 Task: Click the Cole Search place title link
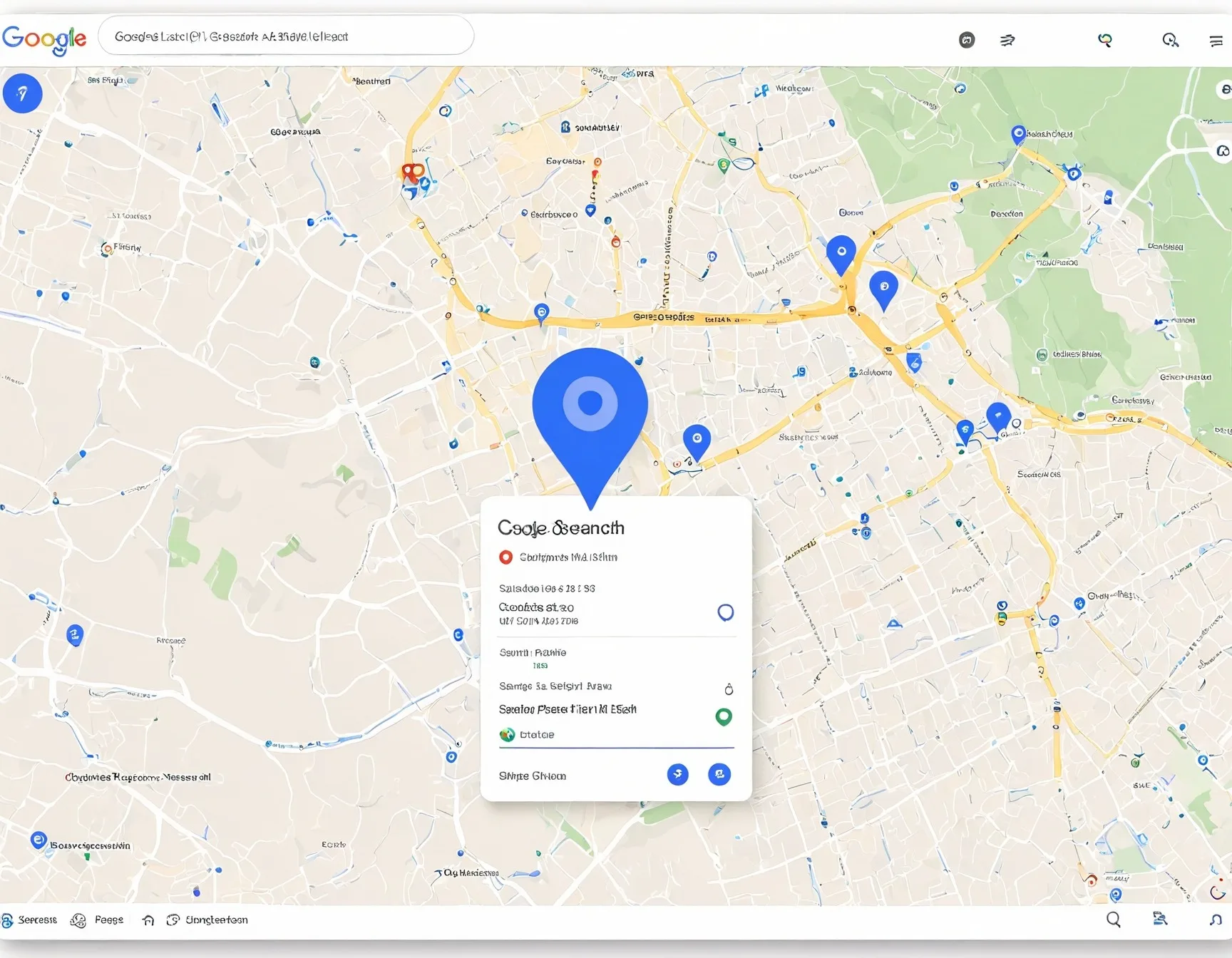560,527
